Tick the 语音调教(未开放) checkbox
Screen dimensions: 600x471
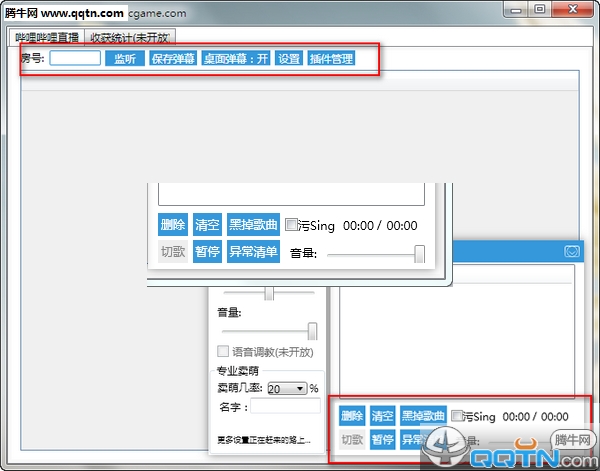click(x=223, y=351)
